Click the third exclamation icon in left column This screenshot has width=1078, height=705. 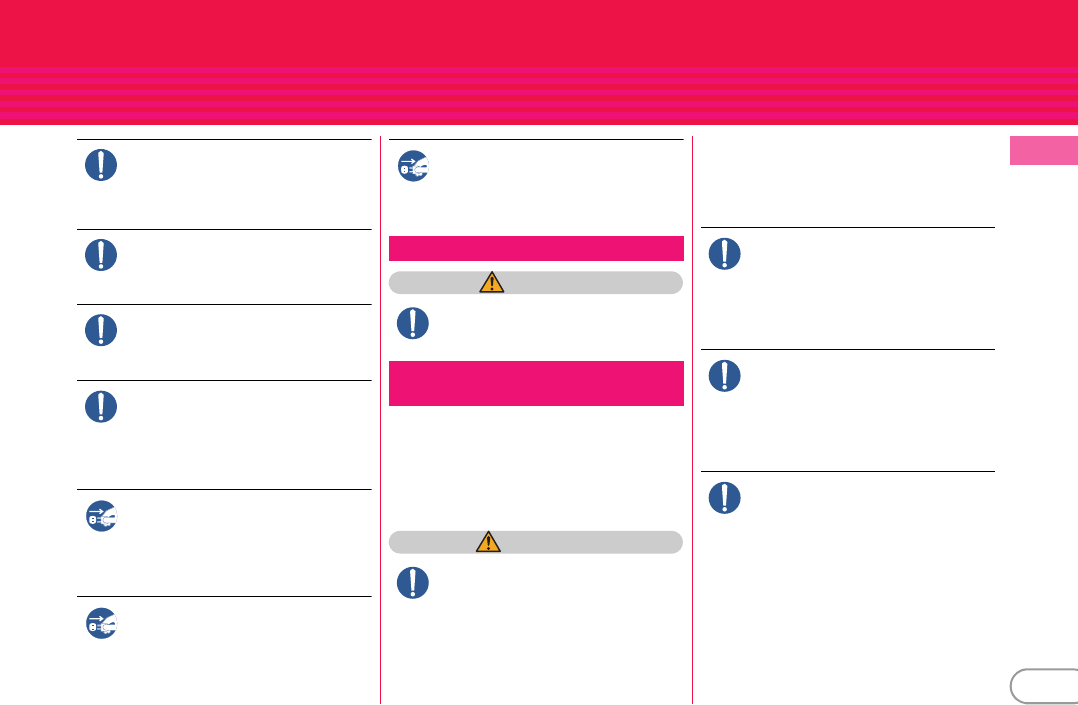[x=101, y=330]
